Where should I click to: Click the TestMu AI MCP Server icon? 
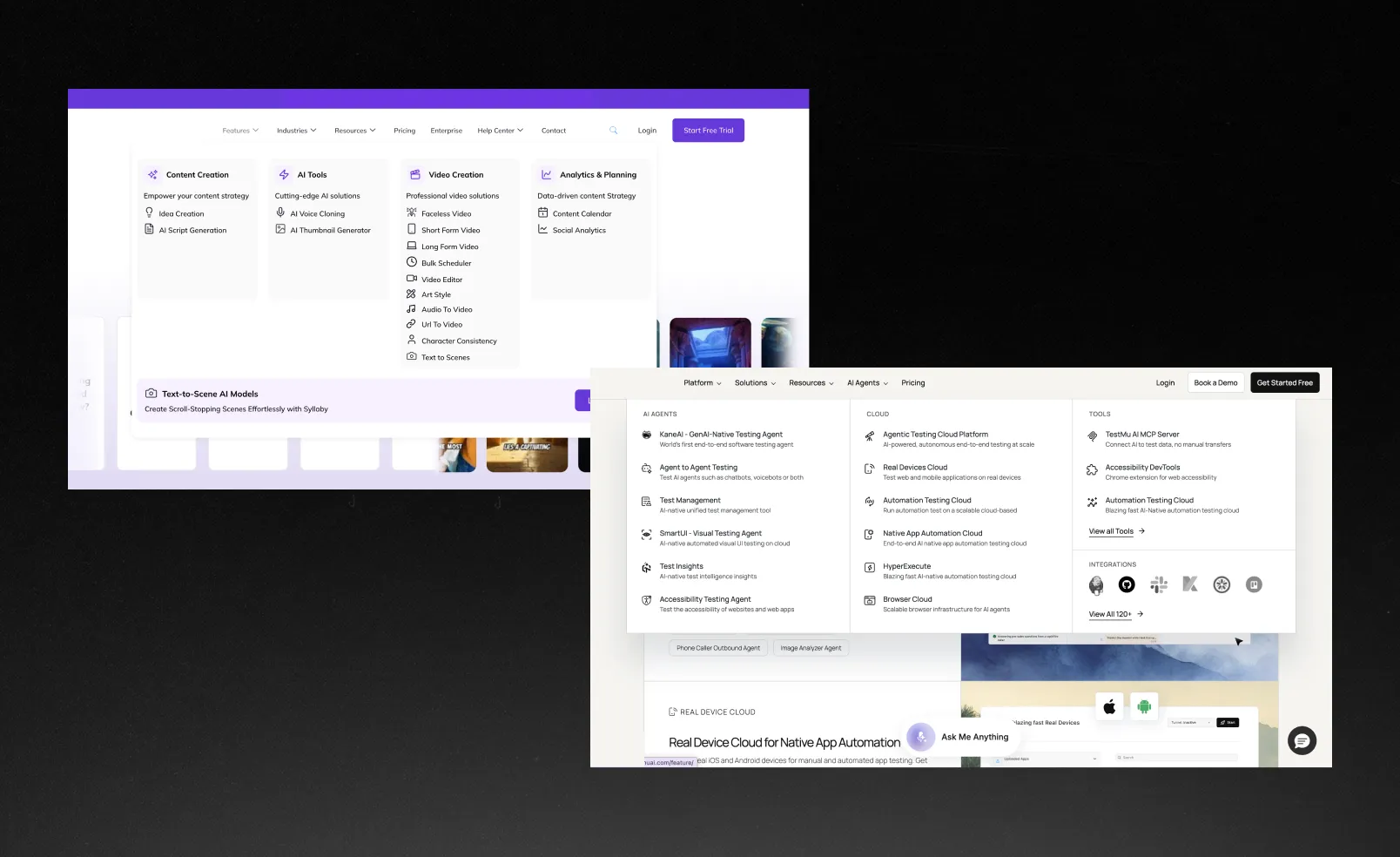point(1093,436)
